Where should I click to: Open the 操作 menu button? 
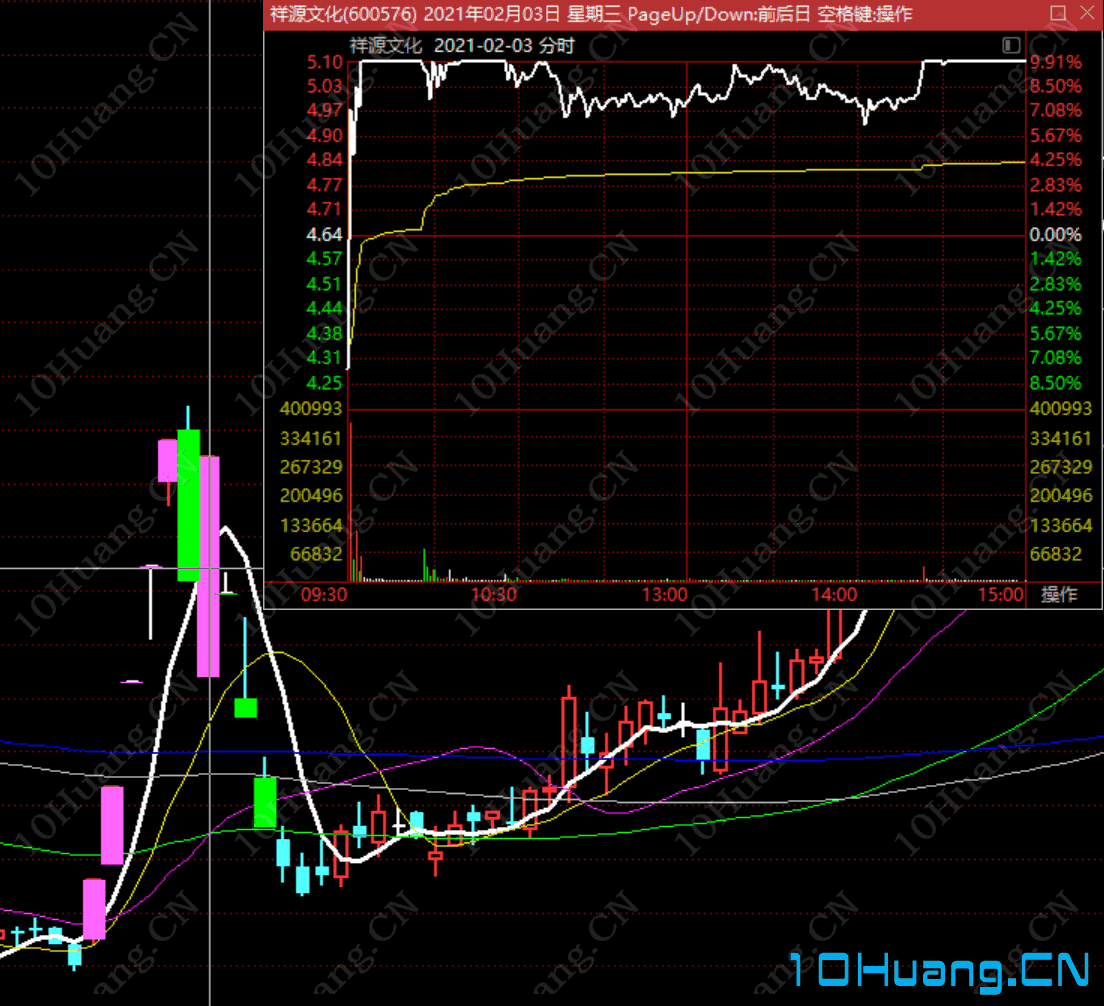1059,595
